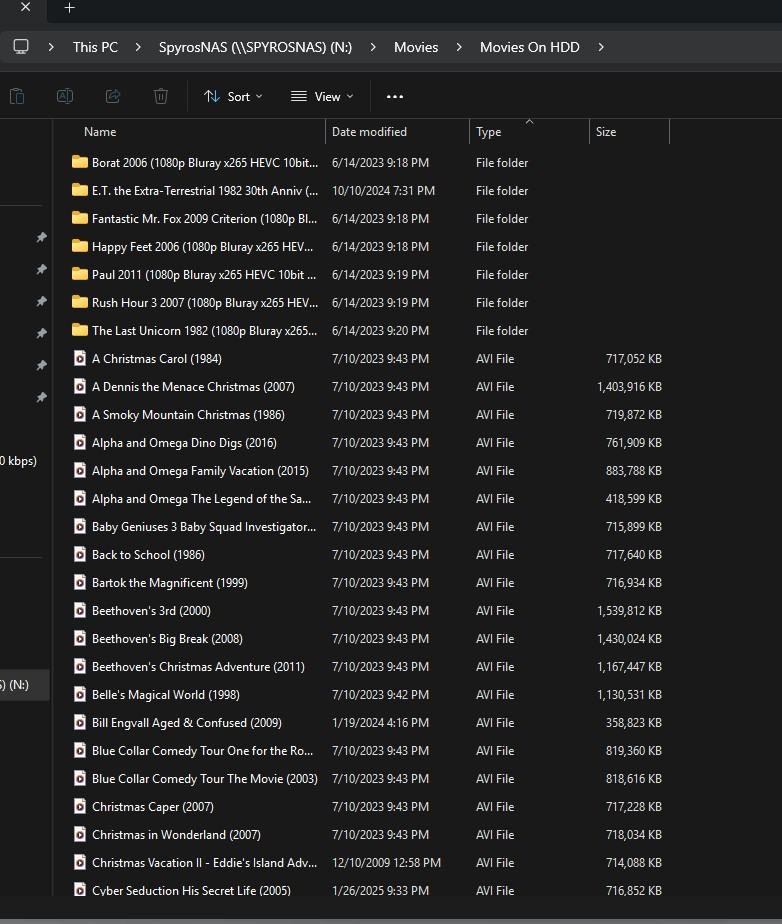Select Bill Engvall Aged & Confused file
The width and height of the screenshot is (782, 924).
tap(186, 722)
